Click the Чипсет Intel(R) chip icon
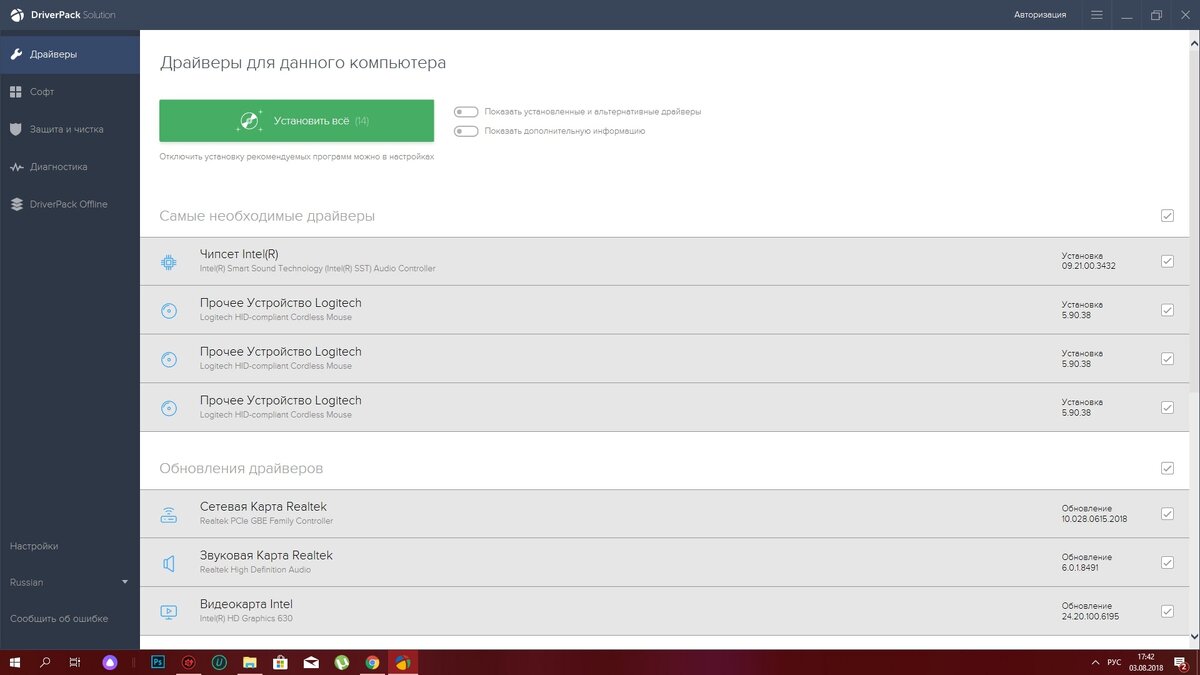This screenshot has width=1200, height=675. pyautogui.click(x=168, y=262)
